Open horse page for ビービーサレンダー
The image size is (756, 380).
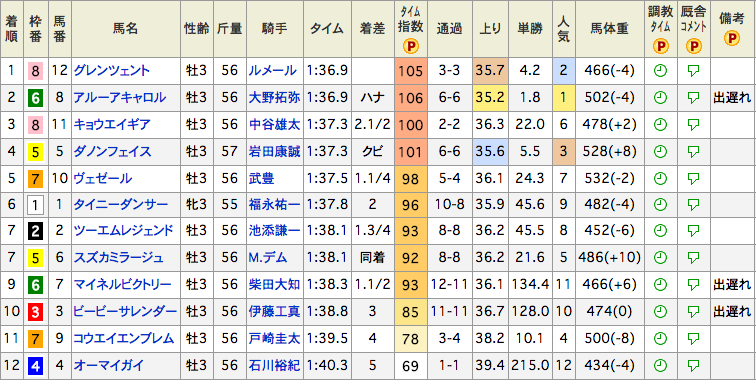coord(125,312)
